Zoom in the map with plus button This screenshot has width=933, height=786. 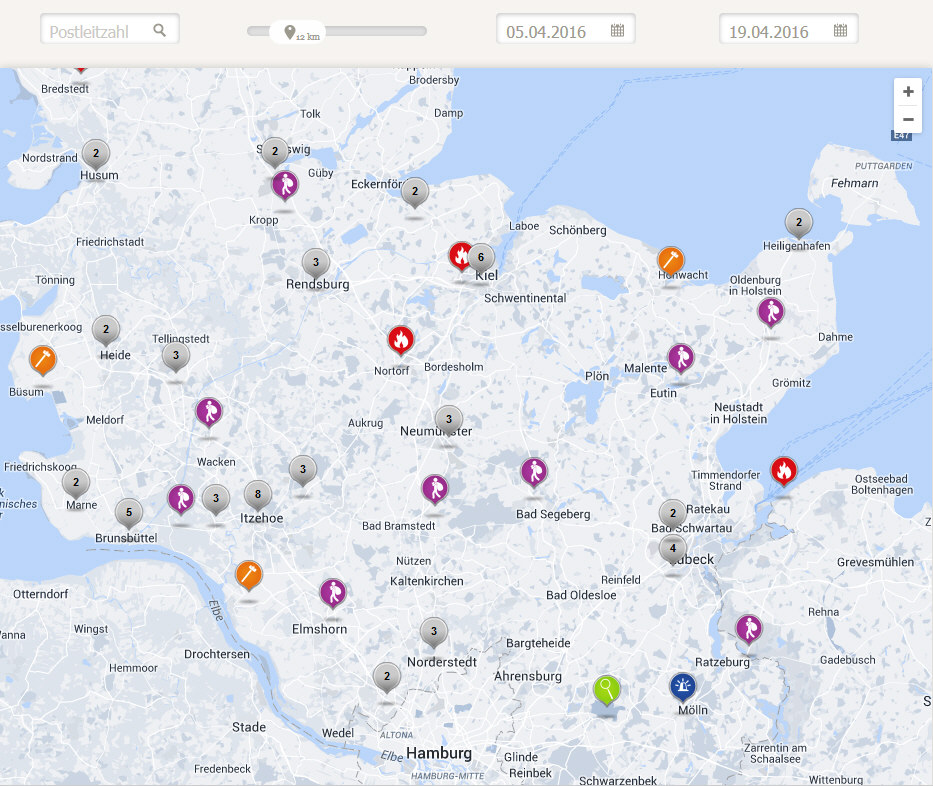click(907, 92)
